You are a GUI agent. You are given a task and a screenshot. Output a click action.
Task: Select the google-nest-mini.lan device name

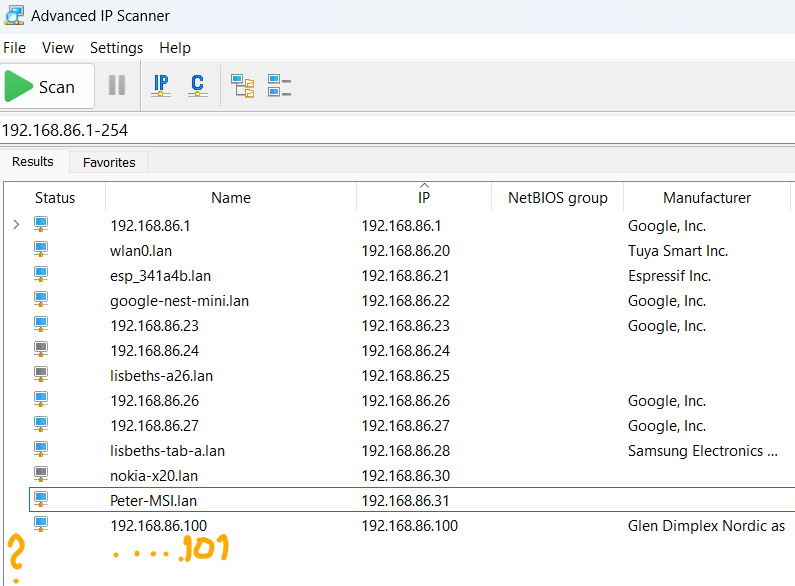179,301
